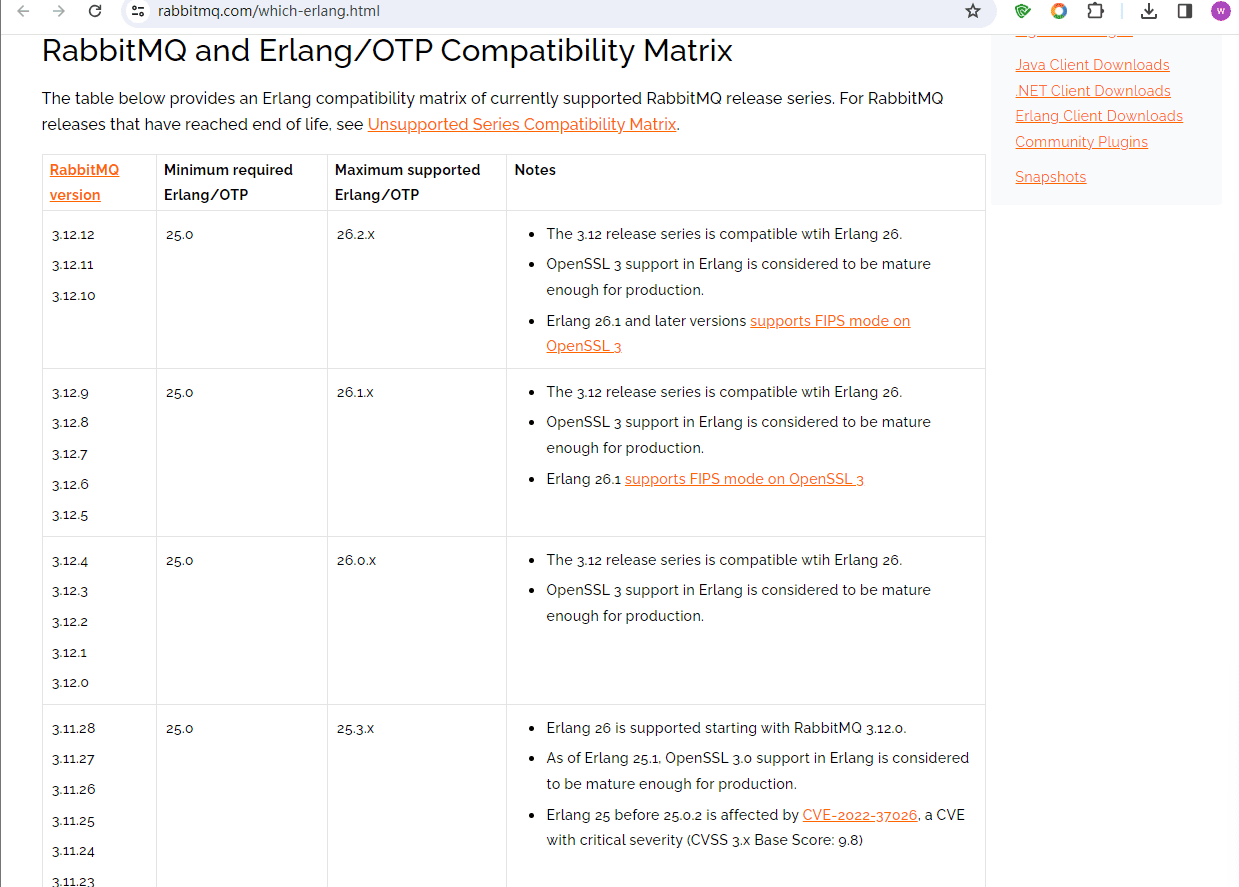The width and height of the screenshot is (1239, 887).
Task: Open the Snapshots sidebar link
Action: tap(1050, 177)
